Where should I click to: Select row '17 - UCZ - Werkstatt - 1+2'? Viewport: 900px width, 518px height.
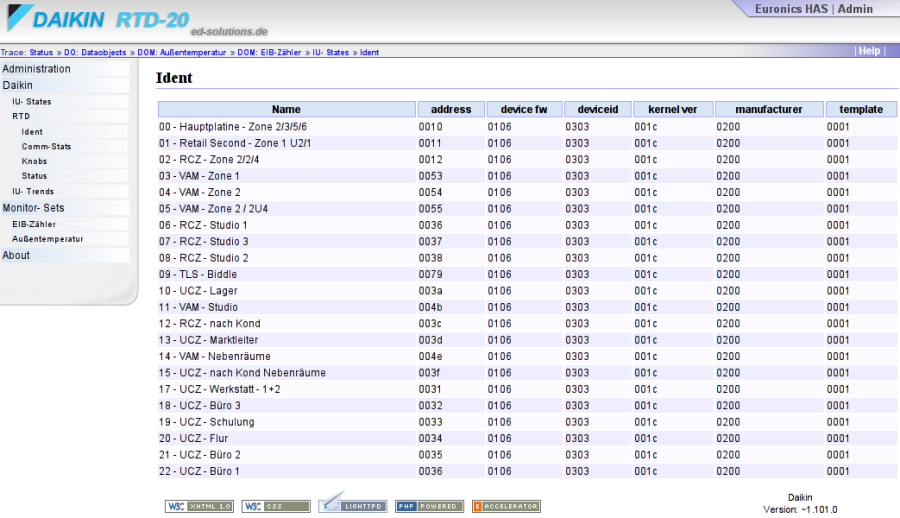pos(527,389)
